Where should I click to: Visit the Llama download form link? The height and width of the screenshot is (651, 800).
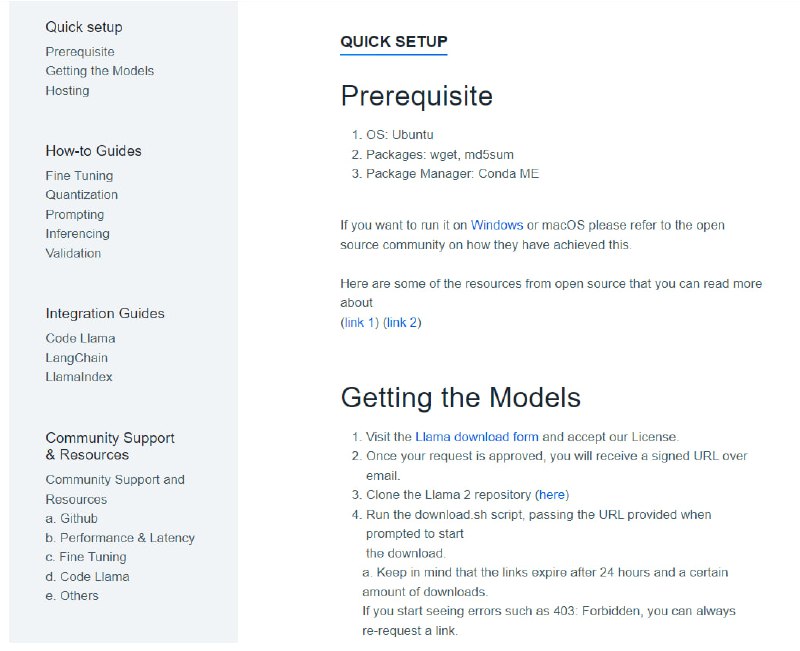(477, 437)
